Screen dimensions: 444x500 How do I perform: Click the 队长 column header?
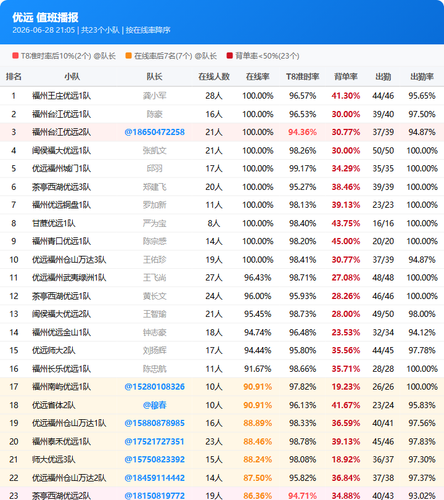tap(154, 77)
